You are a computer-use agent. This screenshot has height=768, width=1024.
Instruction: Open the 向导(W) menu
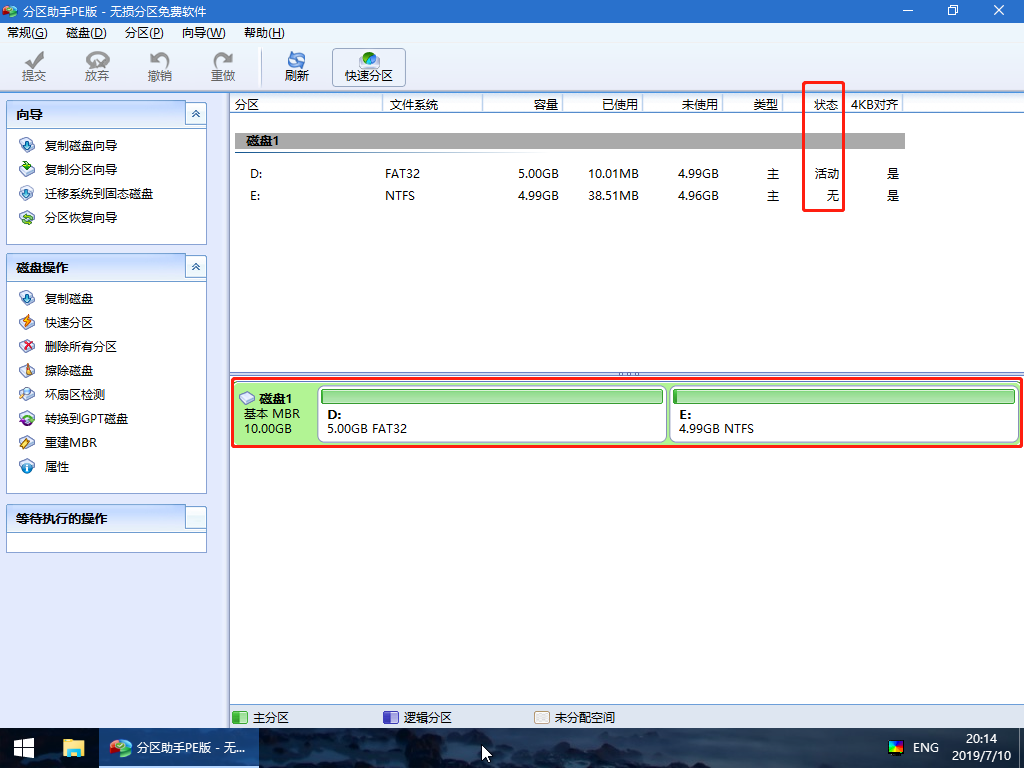pyautogui.click(x=203, y=33)
